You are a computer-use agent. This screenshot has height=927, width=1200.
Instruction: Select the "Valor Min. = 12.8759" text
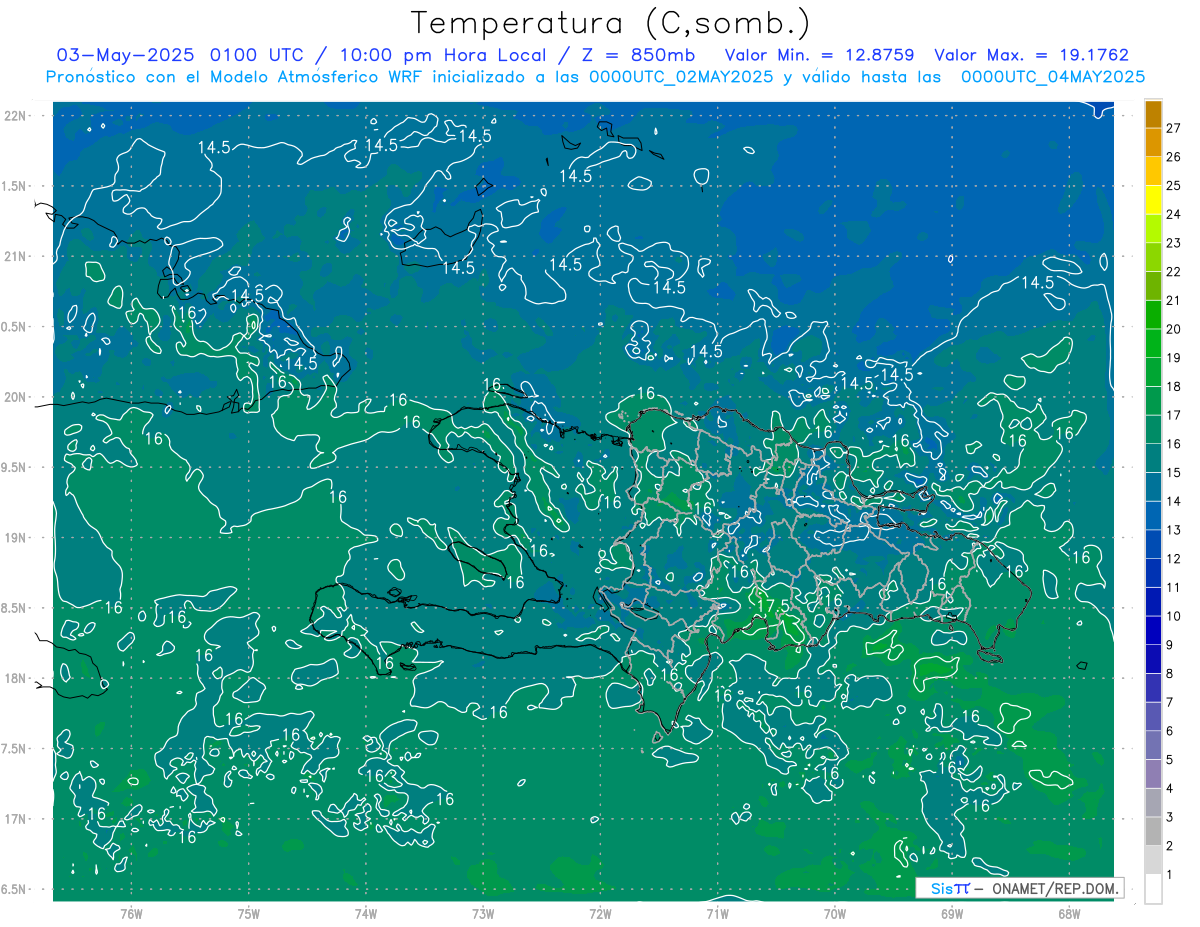[820, 55]
